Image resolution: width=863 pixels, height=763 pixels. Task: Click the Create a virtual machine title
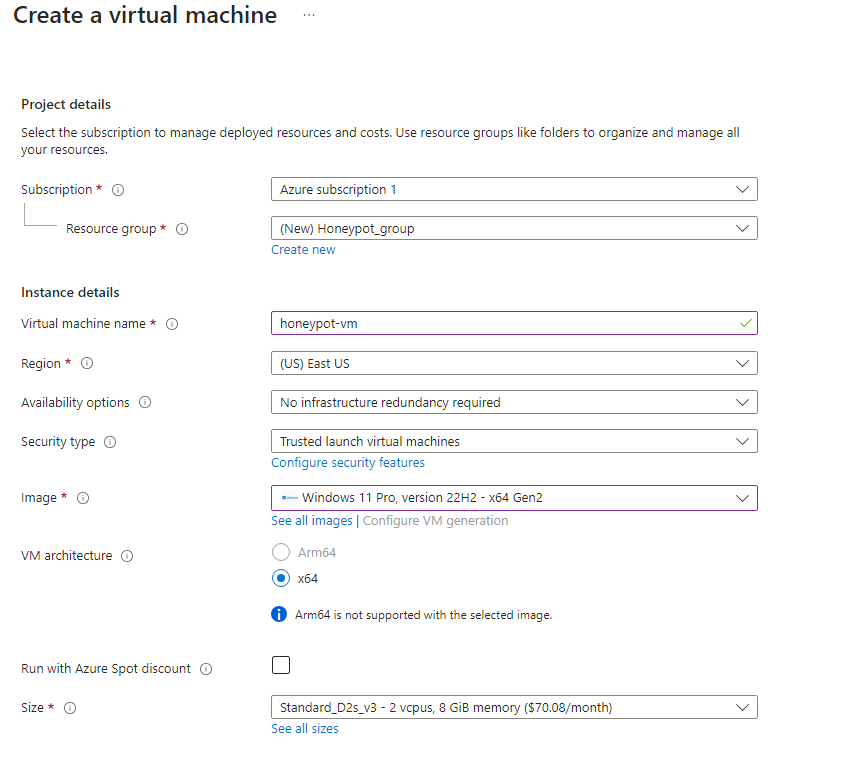tap(145, 15)
